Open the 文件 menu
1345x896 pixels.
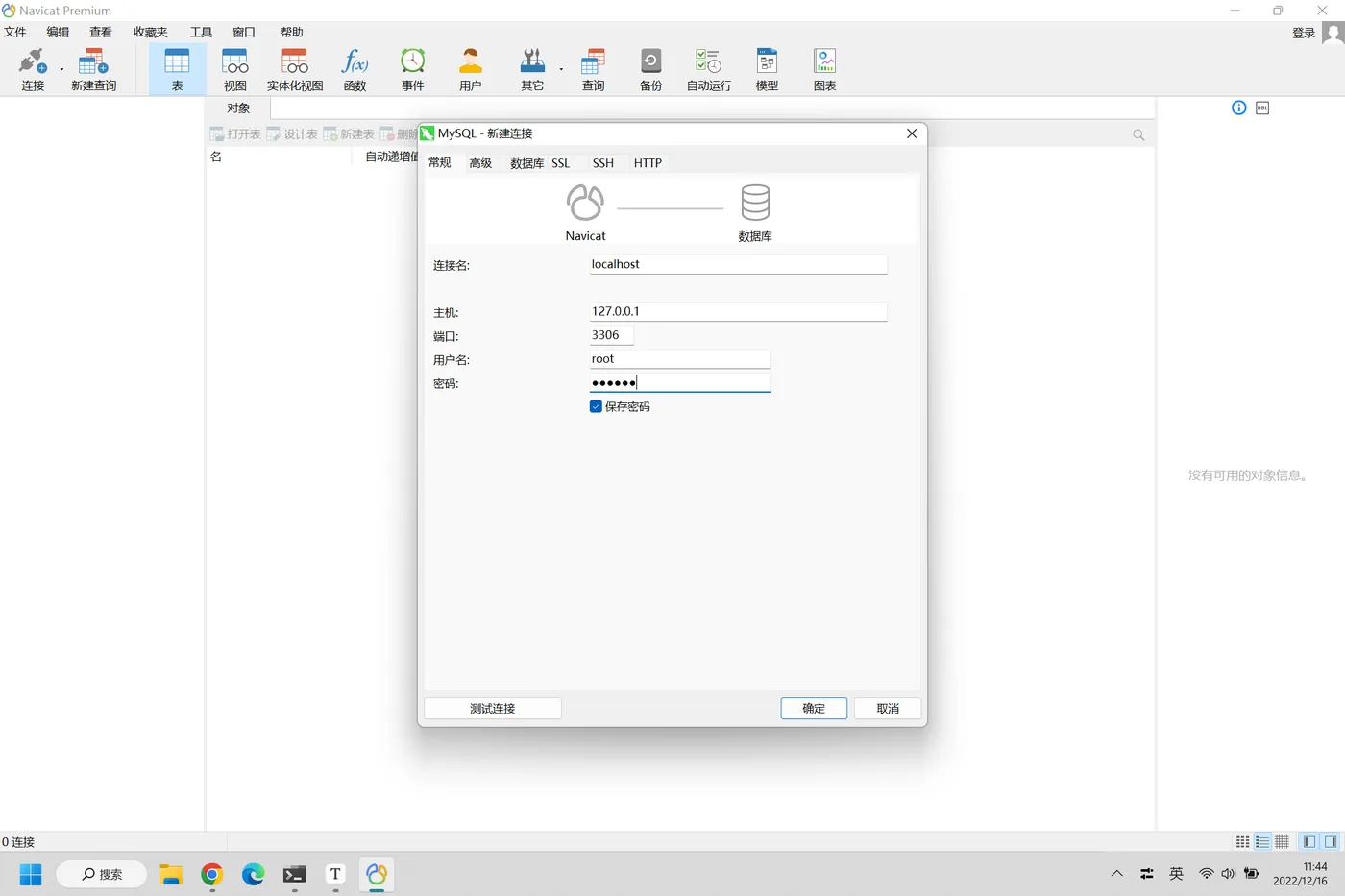15,33
